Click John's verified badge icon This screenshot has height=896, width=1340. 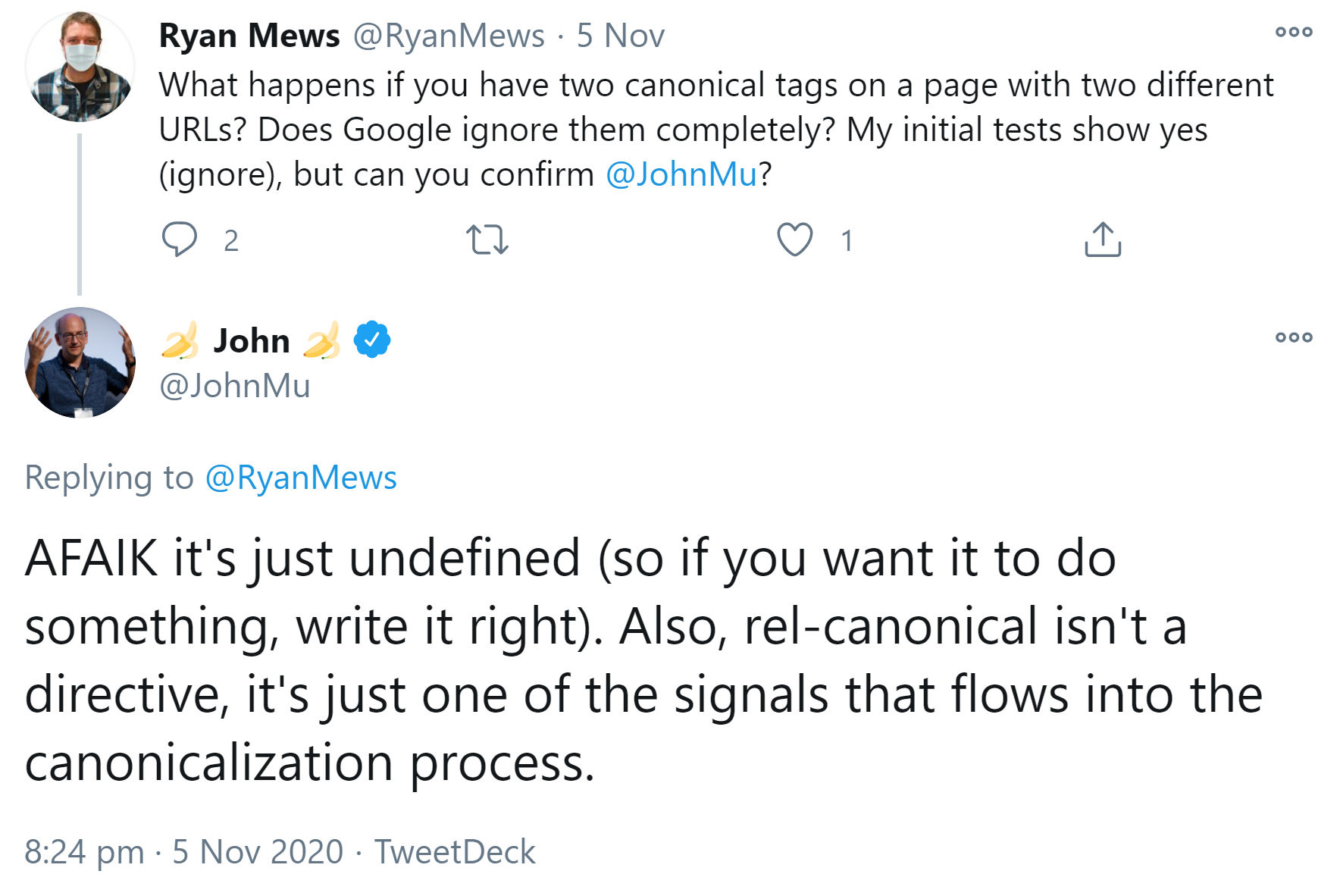372,340
